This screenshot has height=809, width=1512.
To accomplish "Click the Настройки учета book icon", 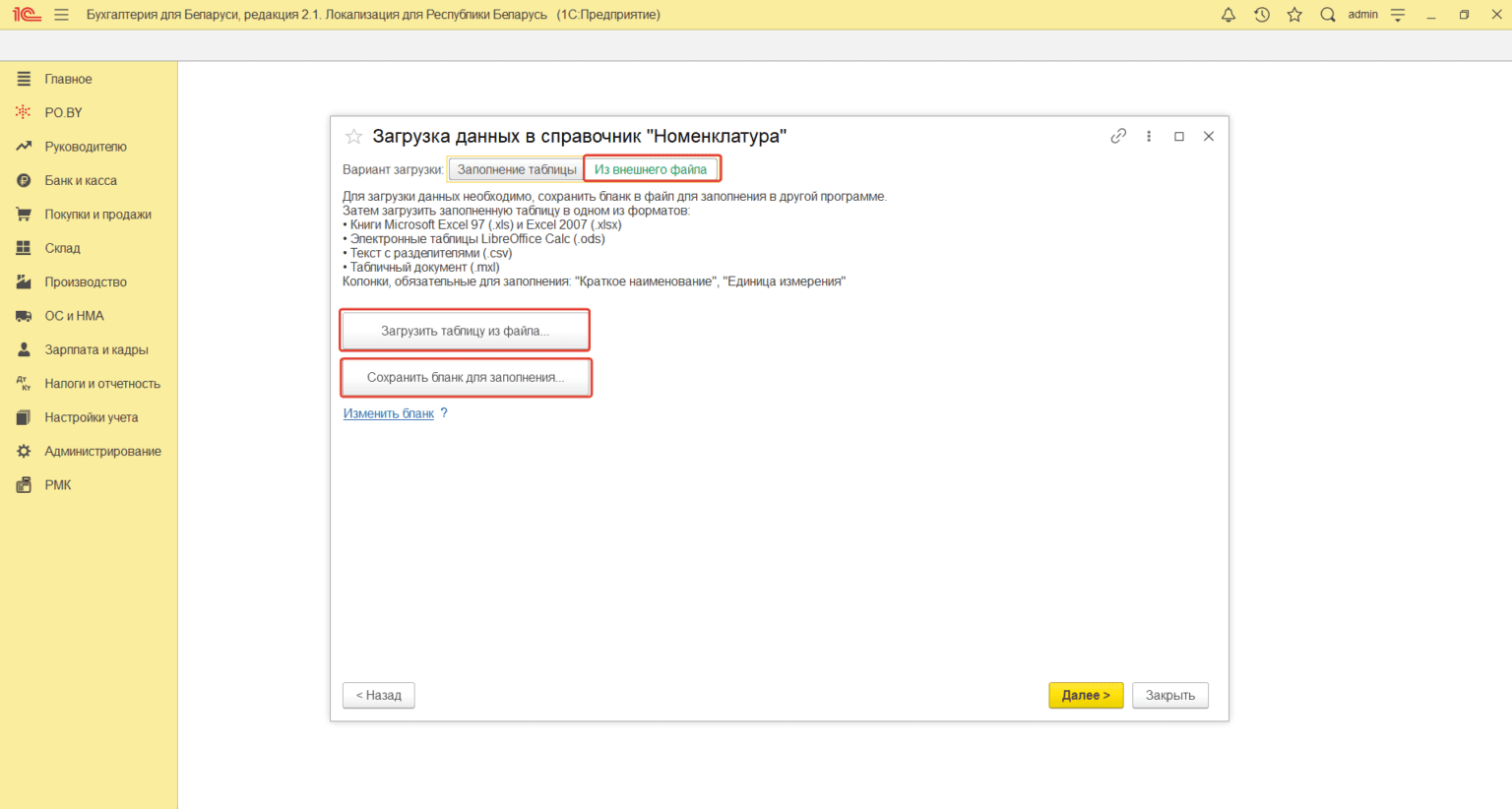I will coord(24,417).
